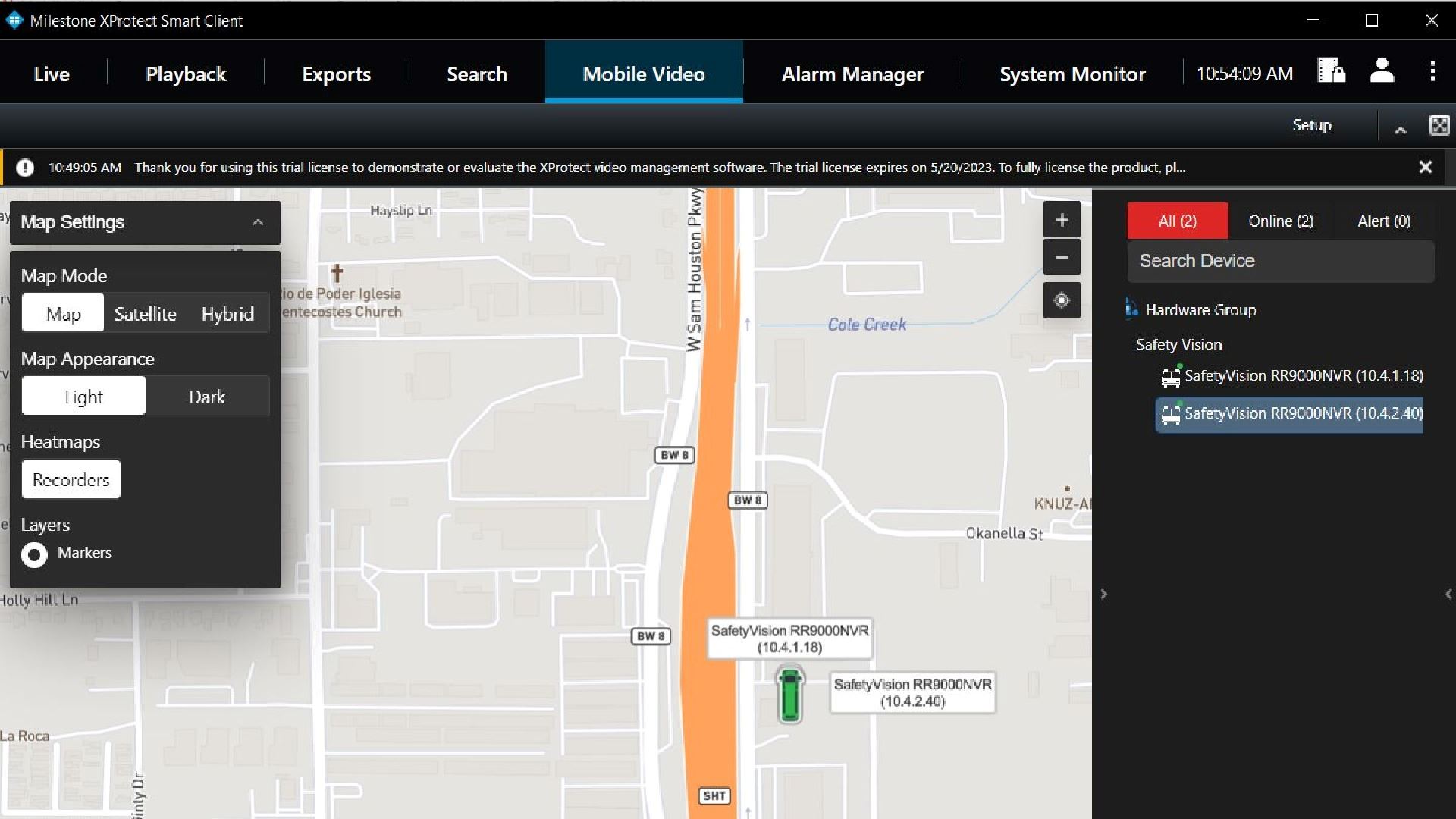The width and height of the screenshot is (1456, 819).
Task: Click the bus icon for device 10.4.1.18
Action: 1171,376
